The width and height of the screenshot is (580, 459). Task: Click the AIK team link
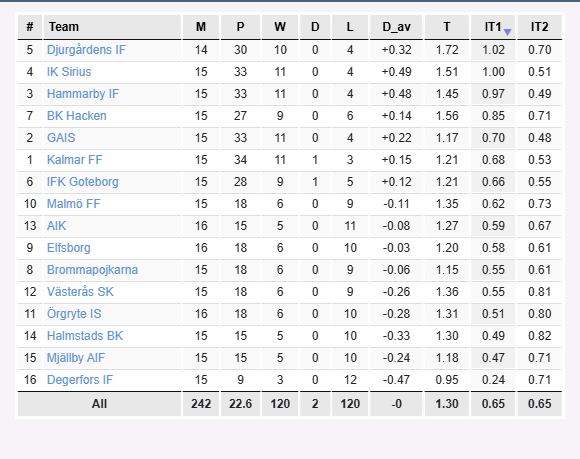56,226
